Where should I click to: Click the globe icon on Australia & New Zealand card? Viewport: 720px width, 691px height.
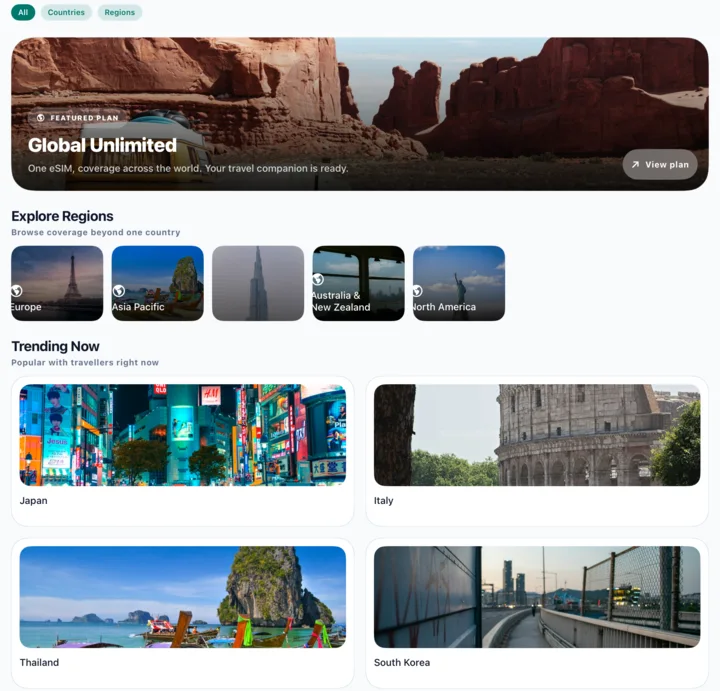coord(318,279)
